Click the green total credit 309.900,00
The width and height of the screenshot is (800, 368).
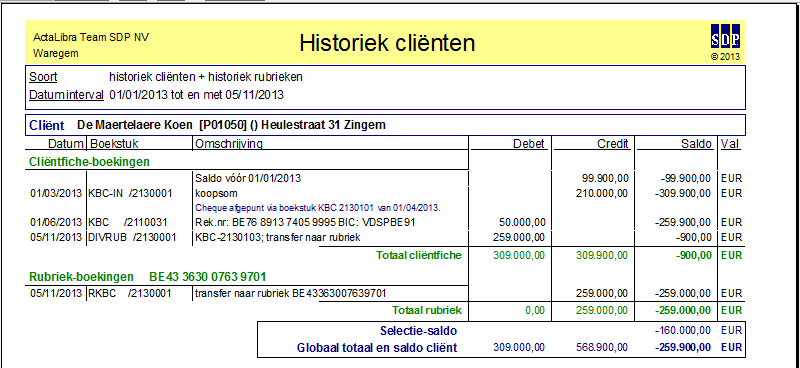603,255
